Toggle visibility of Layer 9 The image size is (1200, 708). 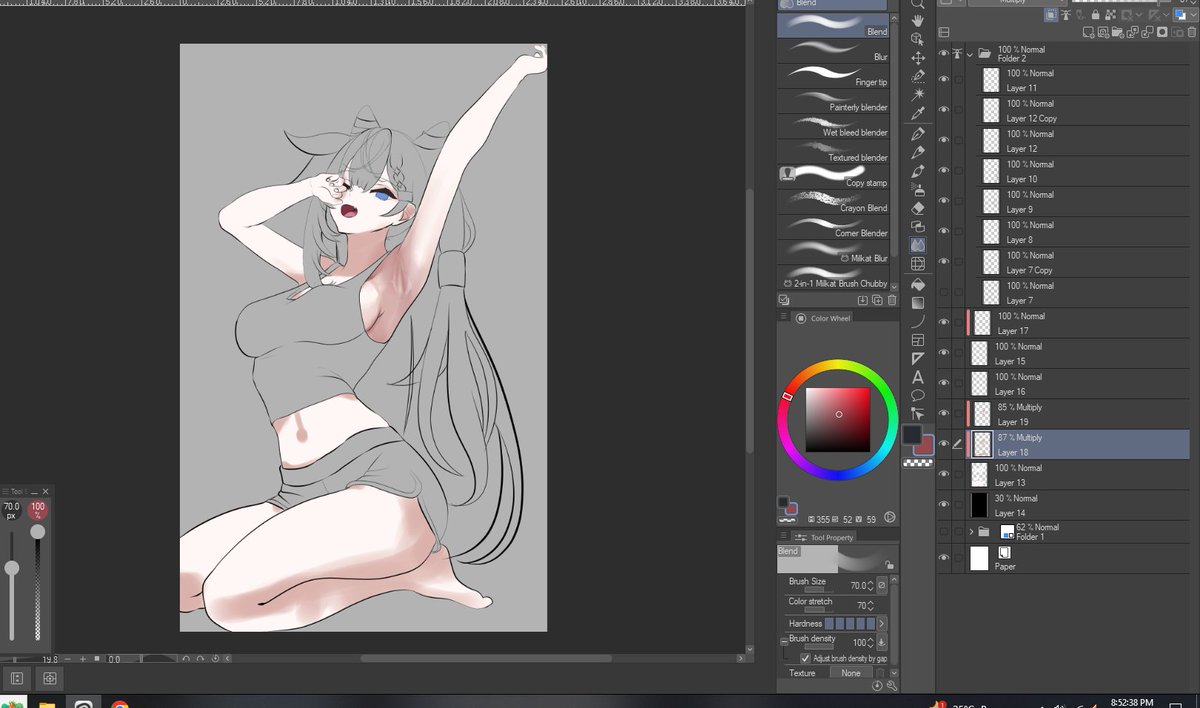point(944,201)
